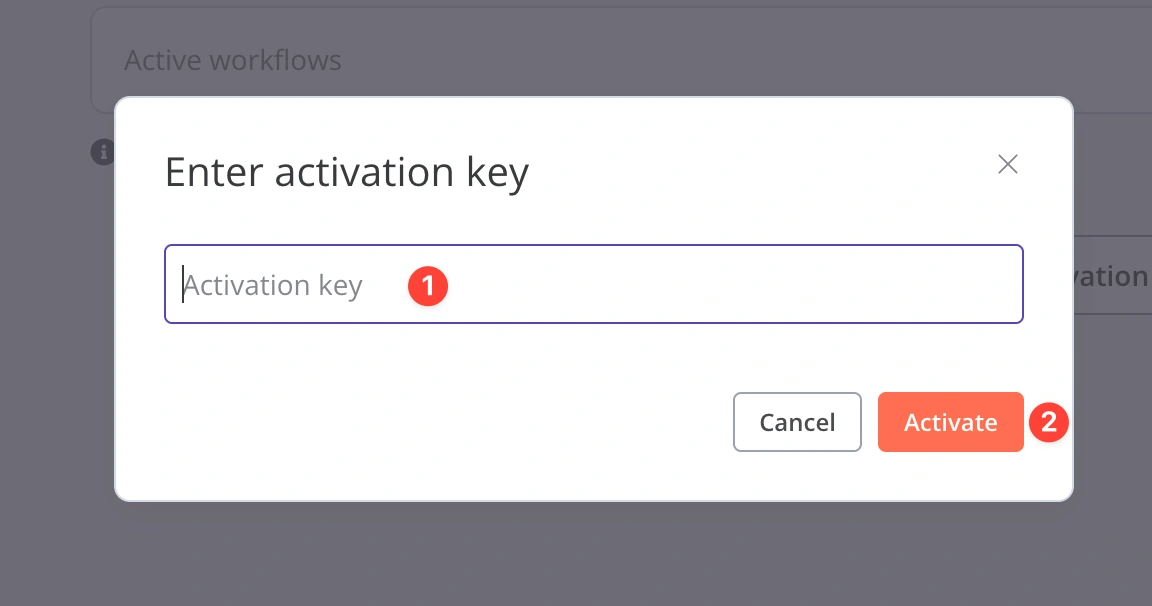Click the info icon left of dialog
The height and width of the screenshot is (606, 1152).
(102, 152)
